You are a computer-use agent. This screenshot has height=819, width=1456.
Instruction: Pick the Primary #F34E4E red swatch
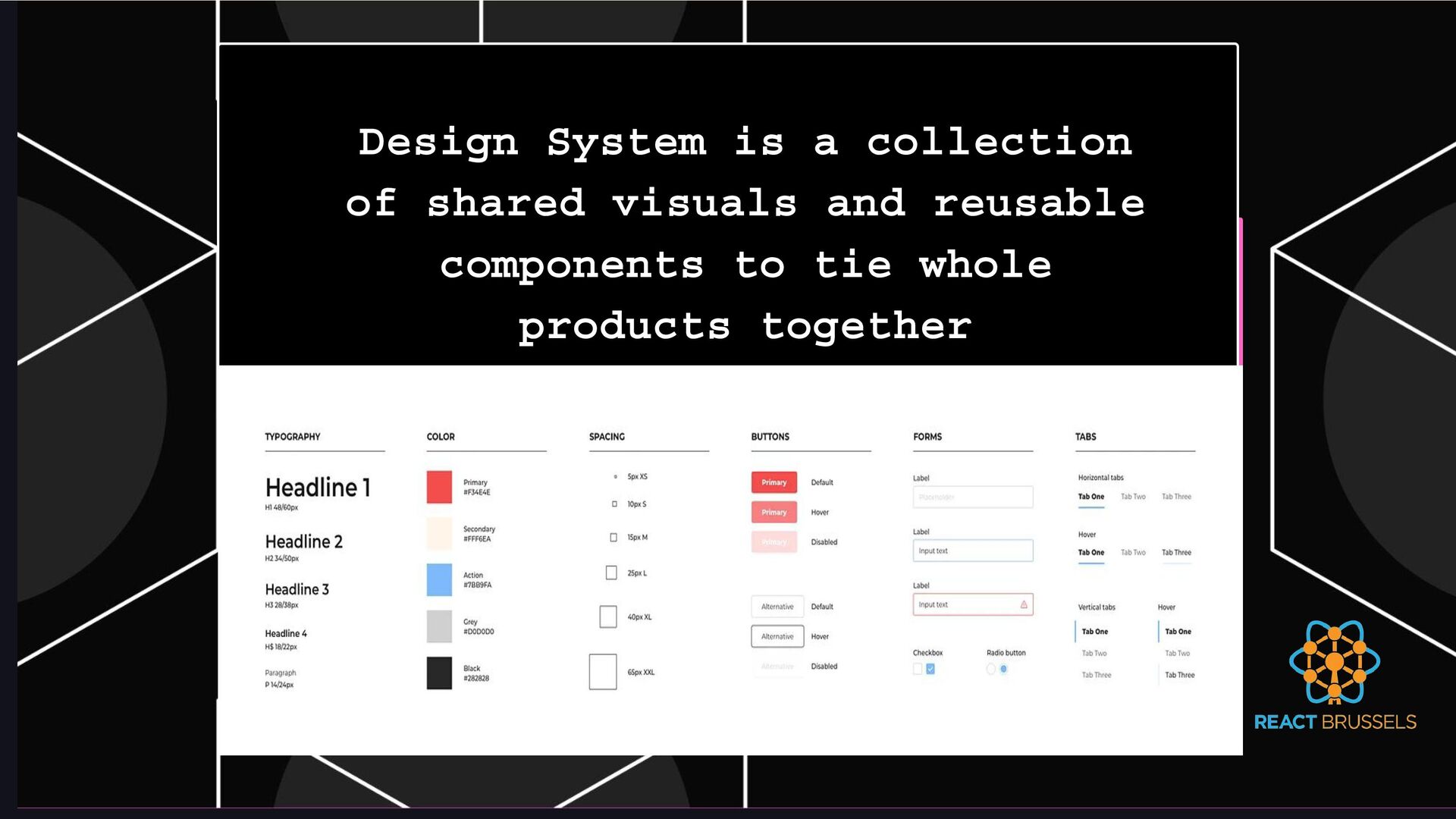(x=439, y=487)
